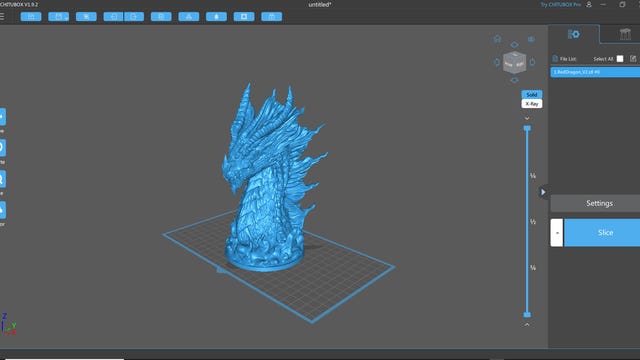Screen dimensions: 640x360
Task: Click the account user icon in title bar
Action: 589,4
